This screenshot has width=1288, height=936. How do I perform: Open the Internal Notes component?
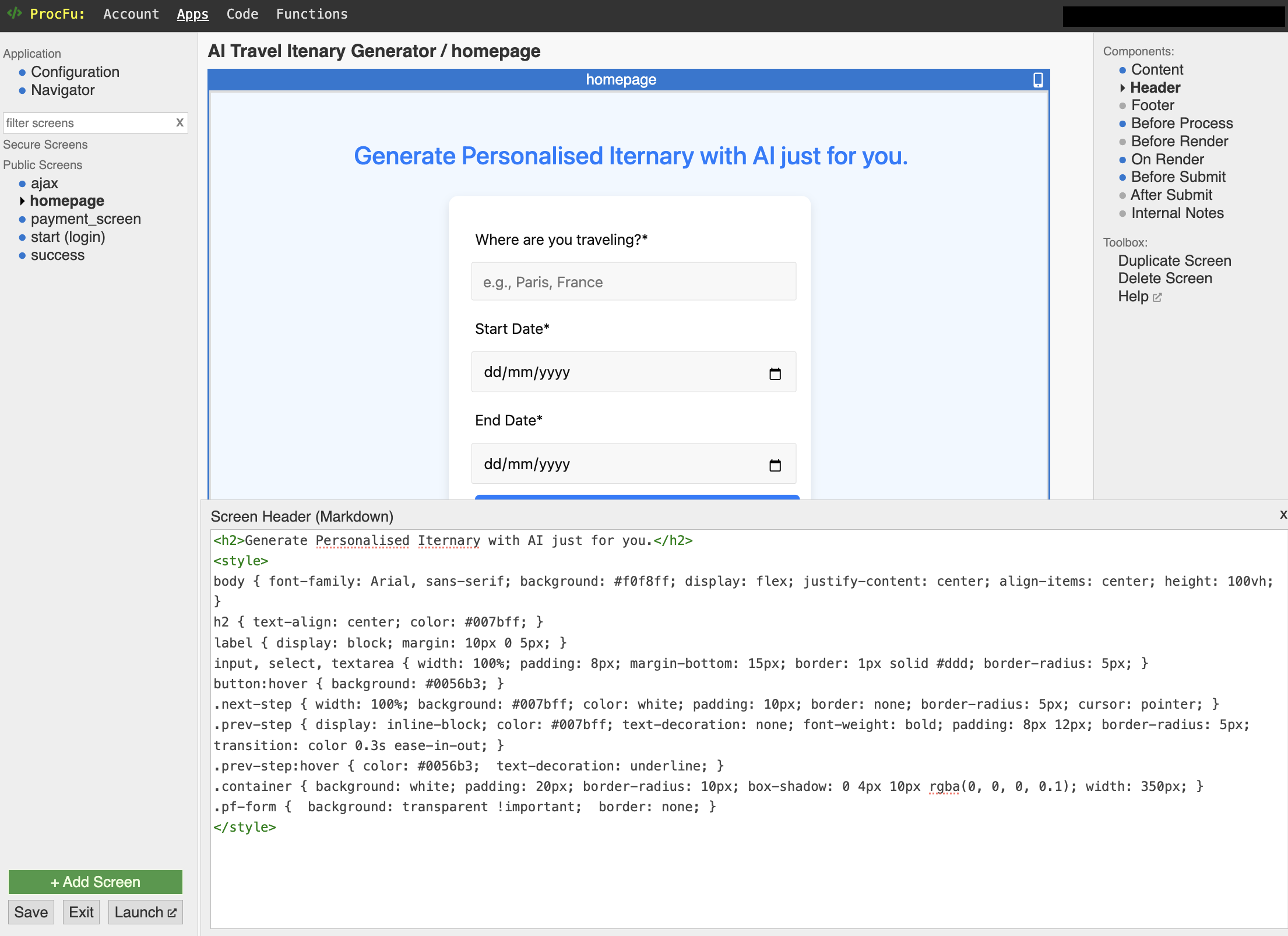(x=1177, y=213)
